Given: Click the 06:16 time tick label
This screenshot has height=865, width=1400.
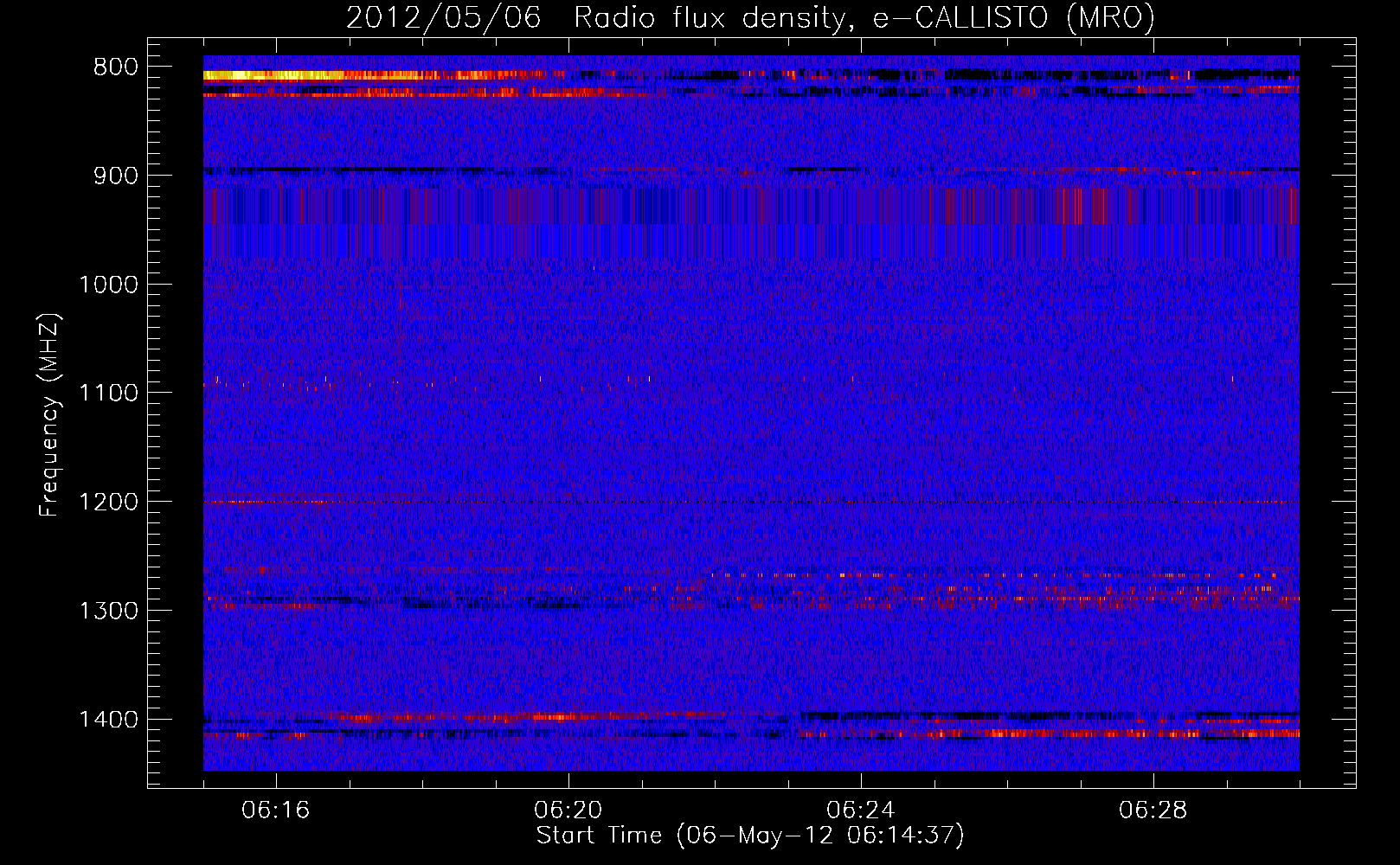Looking at the screenshot, I should click(x=276, y=811).
